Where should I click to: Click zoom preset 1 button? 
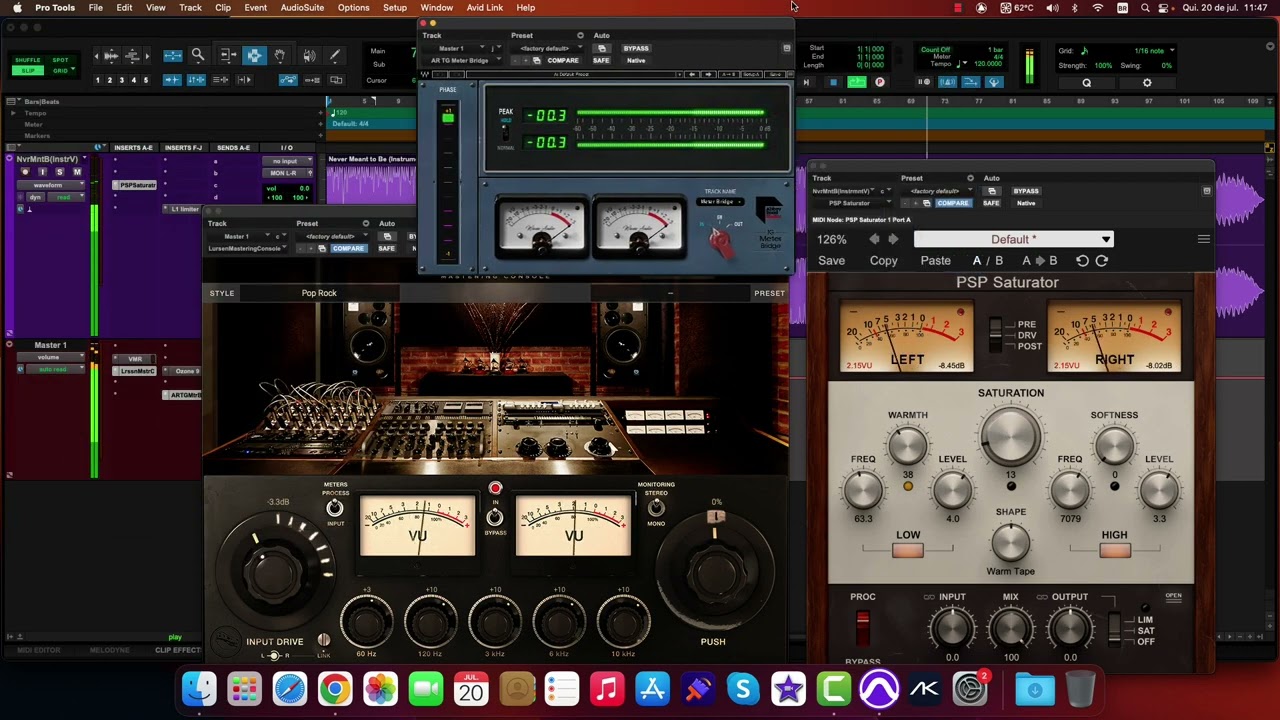click(x=97, y=80)
